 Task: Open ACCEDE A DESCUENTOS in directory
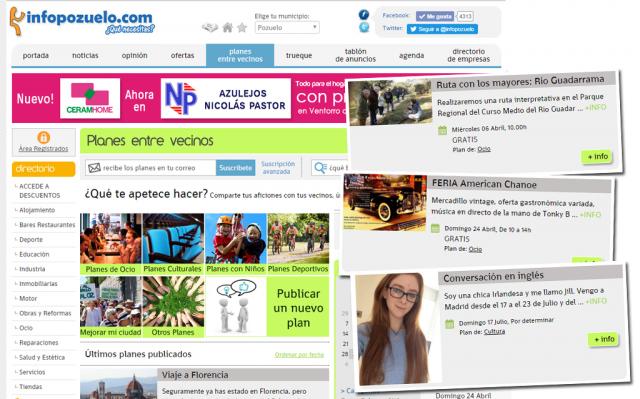coord(40,191)
